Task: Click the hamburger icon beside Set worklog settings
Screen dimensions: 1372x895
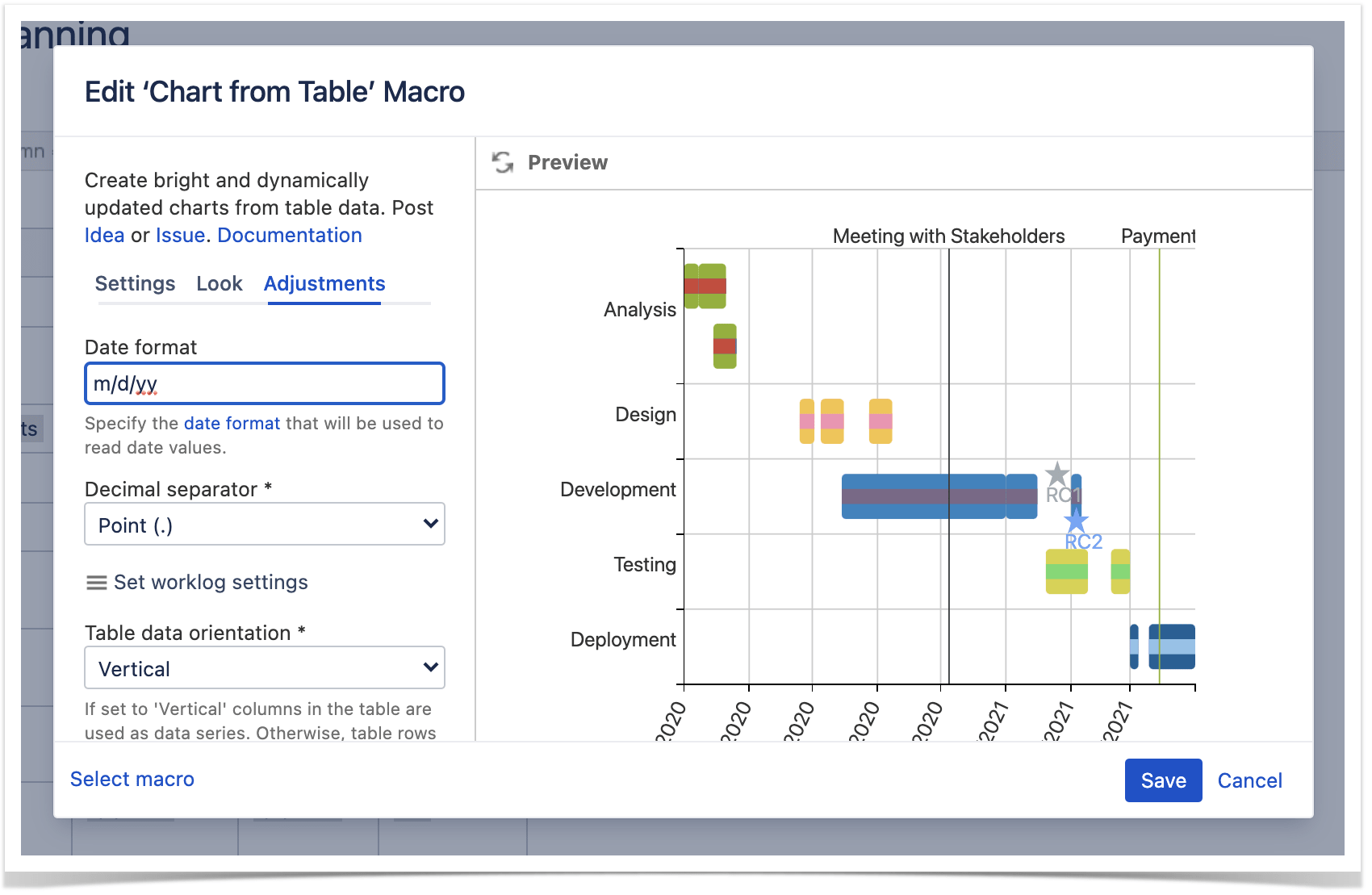Action: pyautogui.click(x=96, y=583)
